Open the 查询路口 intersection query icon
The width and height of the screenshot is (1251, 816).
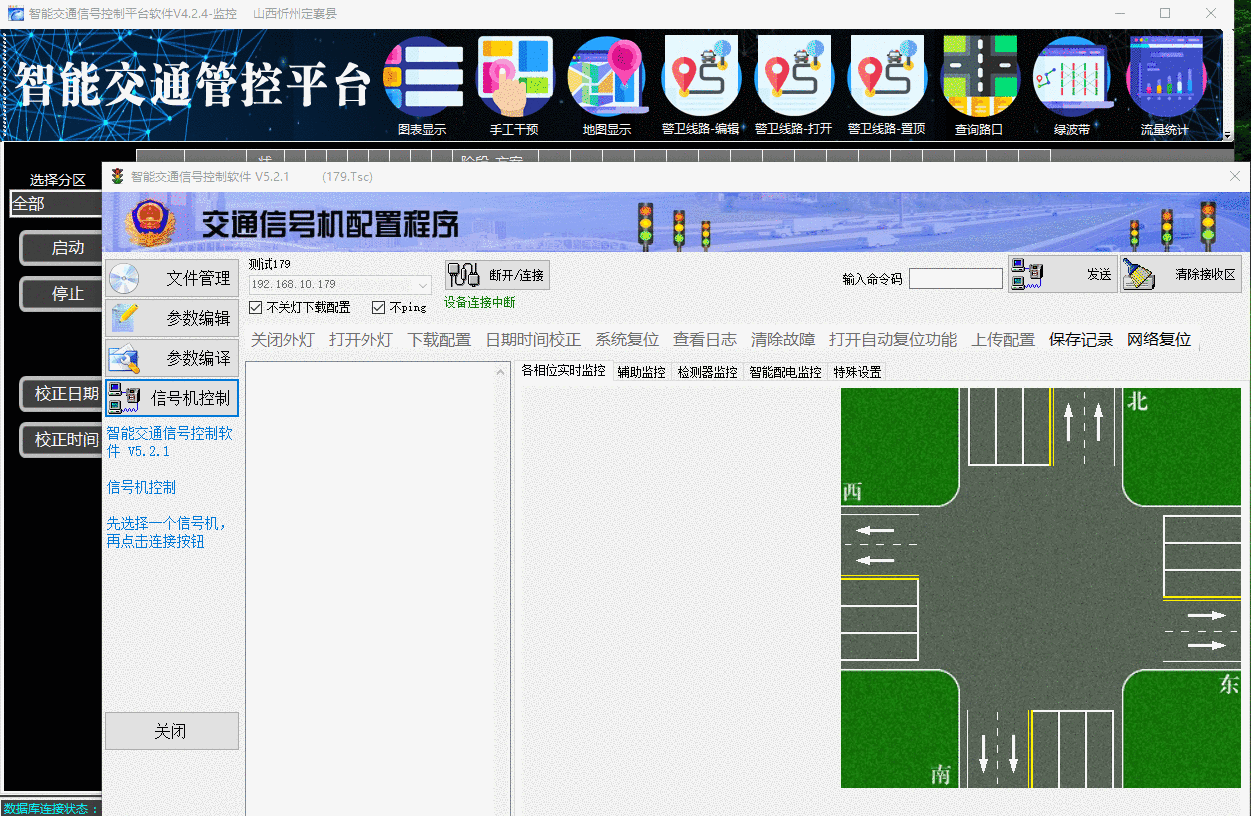click(x=979, y=78)
